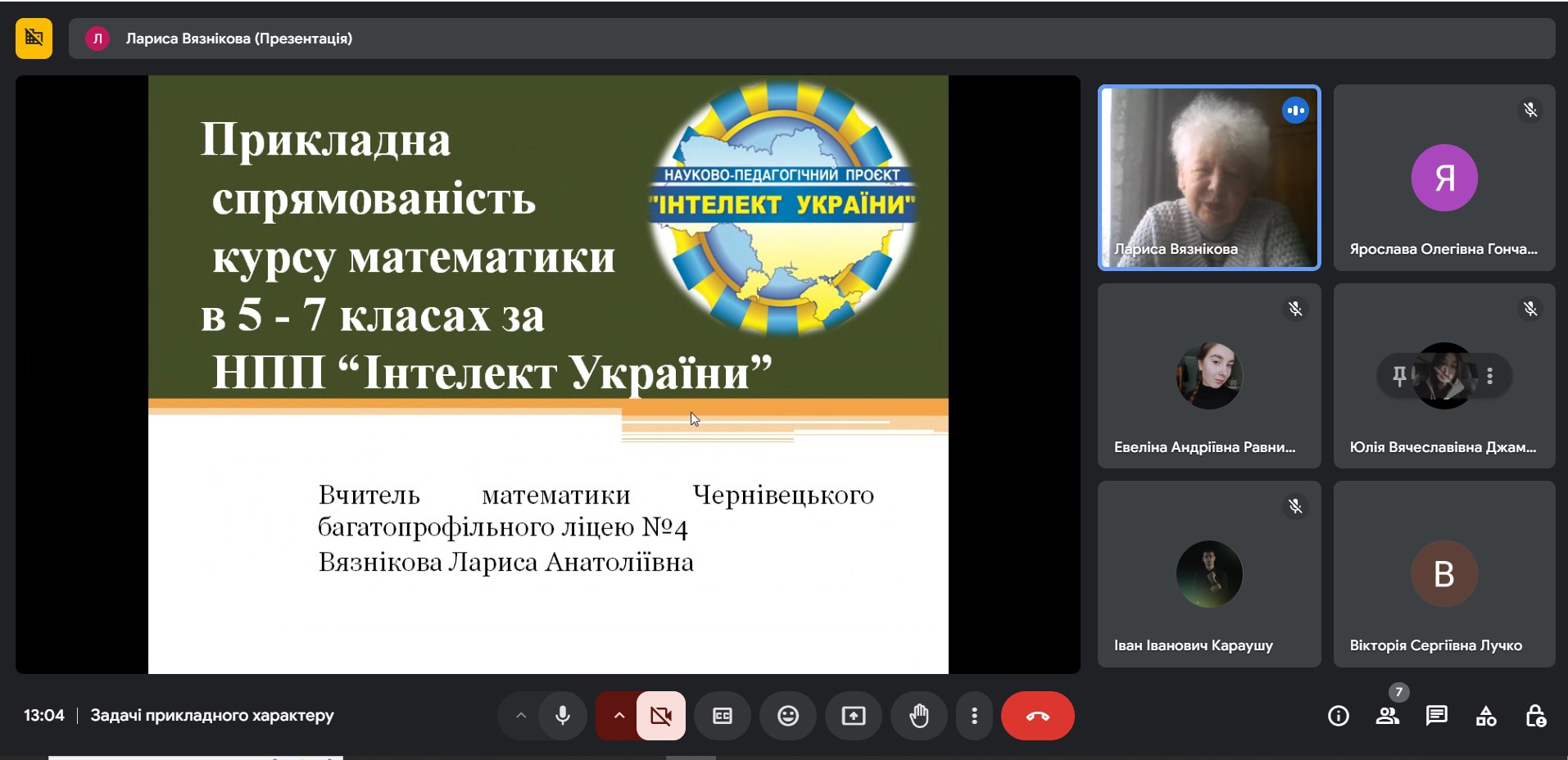
Task: Click the presentation label Лариса Вязнікова (Презентація)
Action: coord(239,38)
